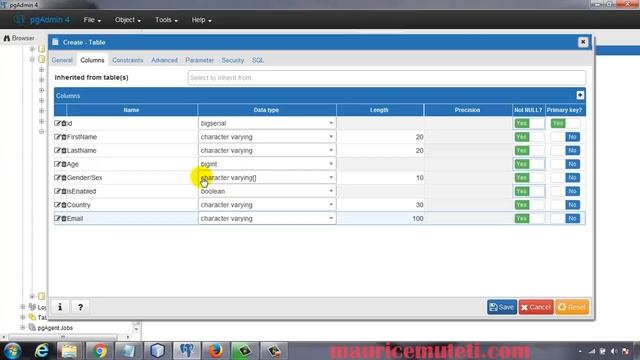Switch to the Advanced tab
Screen dimensions: 640x360
164,60
